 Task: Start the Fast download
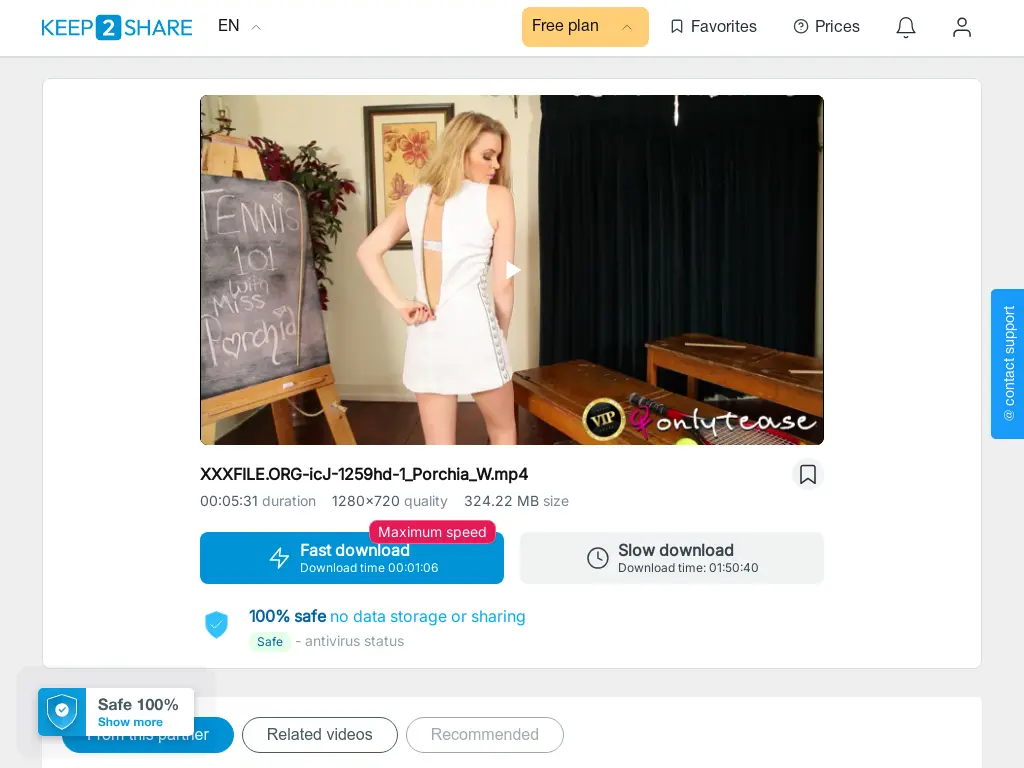tap(352, 558)
